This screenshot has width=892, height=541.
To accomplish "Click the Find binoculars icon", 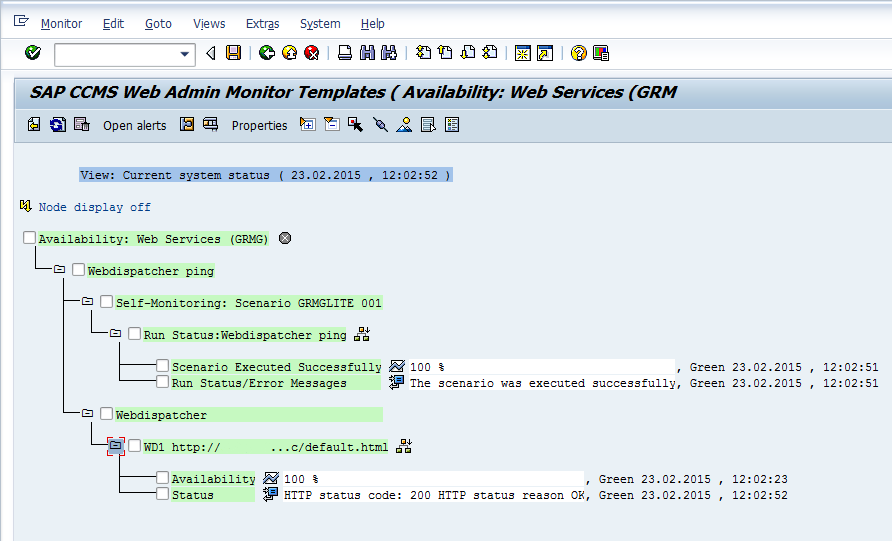I will coord(367,53).
